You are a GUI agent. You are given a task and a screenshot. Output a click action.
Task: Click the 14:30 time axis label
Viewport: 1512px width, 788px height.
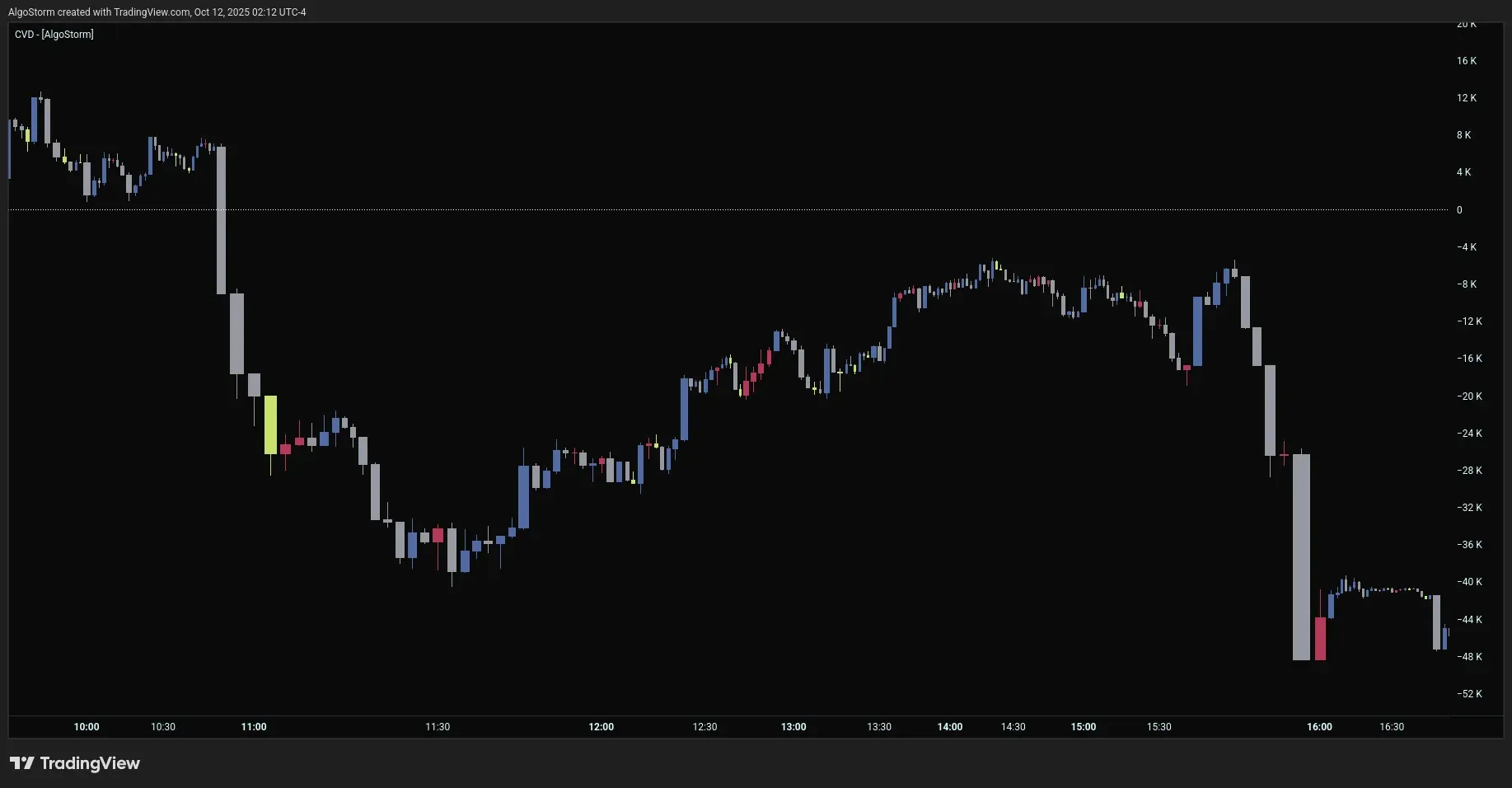1013,727
